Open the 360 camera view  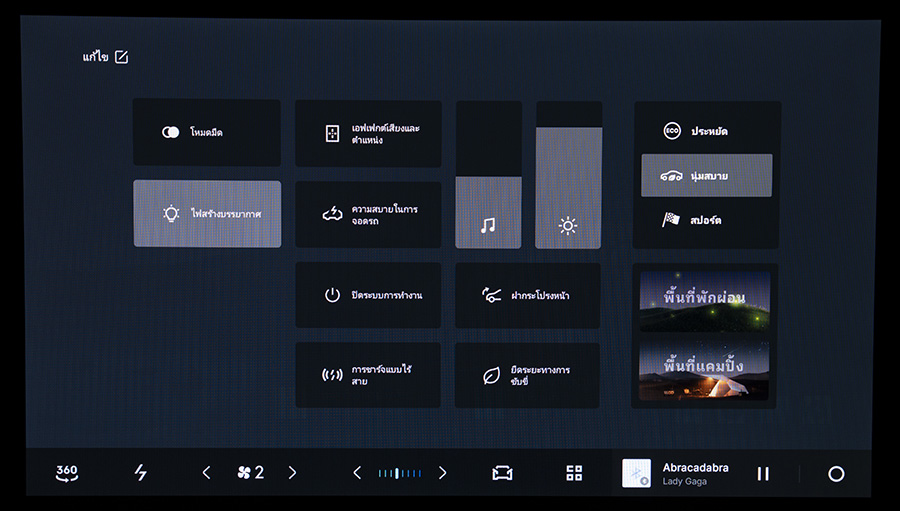[x=67, y=473]
